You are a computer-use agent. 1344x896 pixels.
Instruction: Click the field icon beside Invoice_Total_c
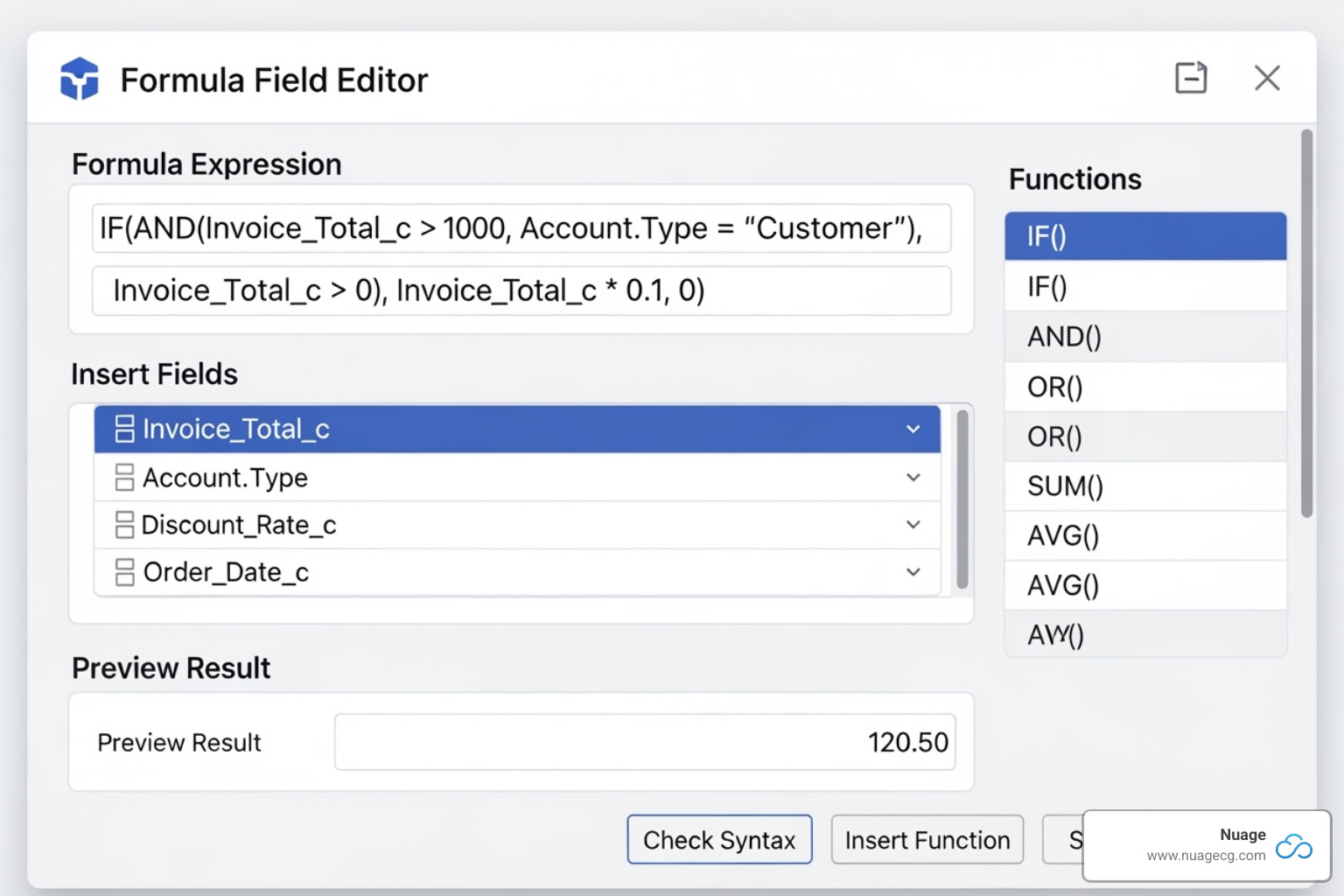pos(124,429)
